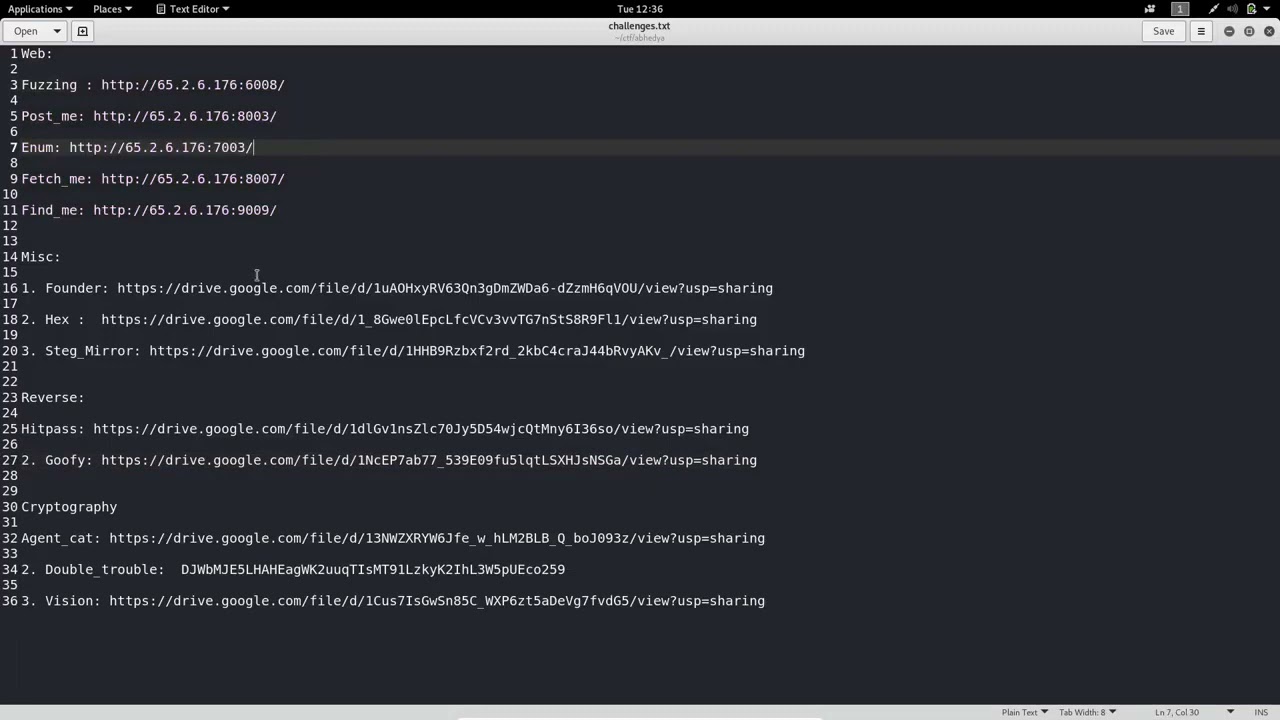Click the Double_trouble cipher string
Image resolution: width=1280 pixels, height=720 pixels.
pos(373,569)
